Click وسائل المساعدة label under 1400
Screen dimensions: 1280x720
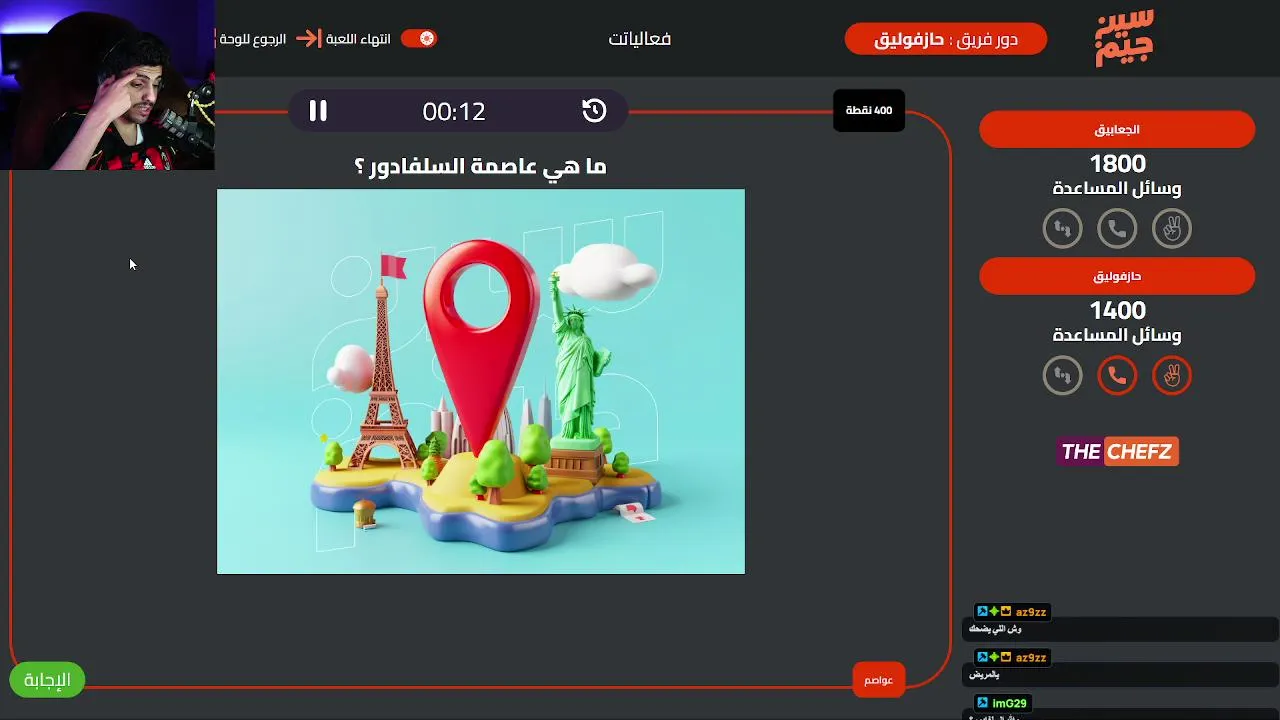click(1117, 335)
